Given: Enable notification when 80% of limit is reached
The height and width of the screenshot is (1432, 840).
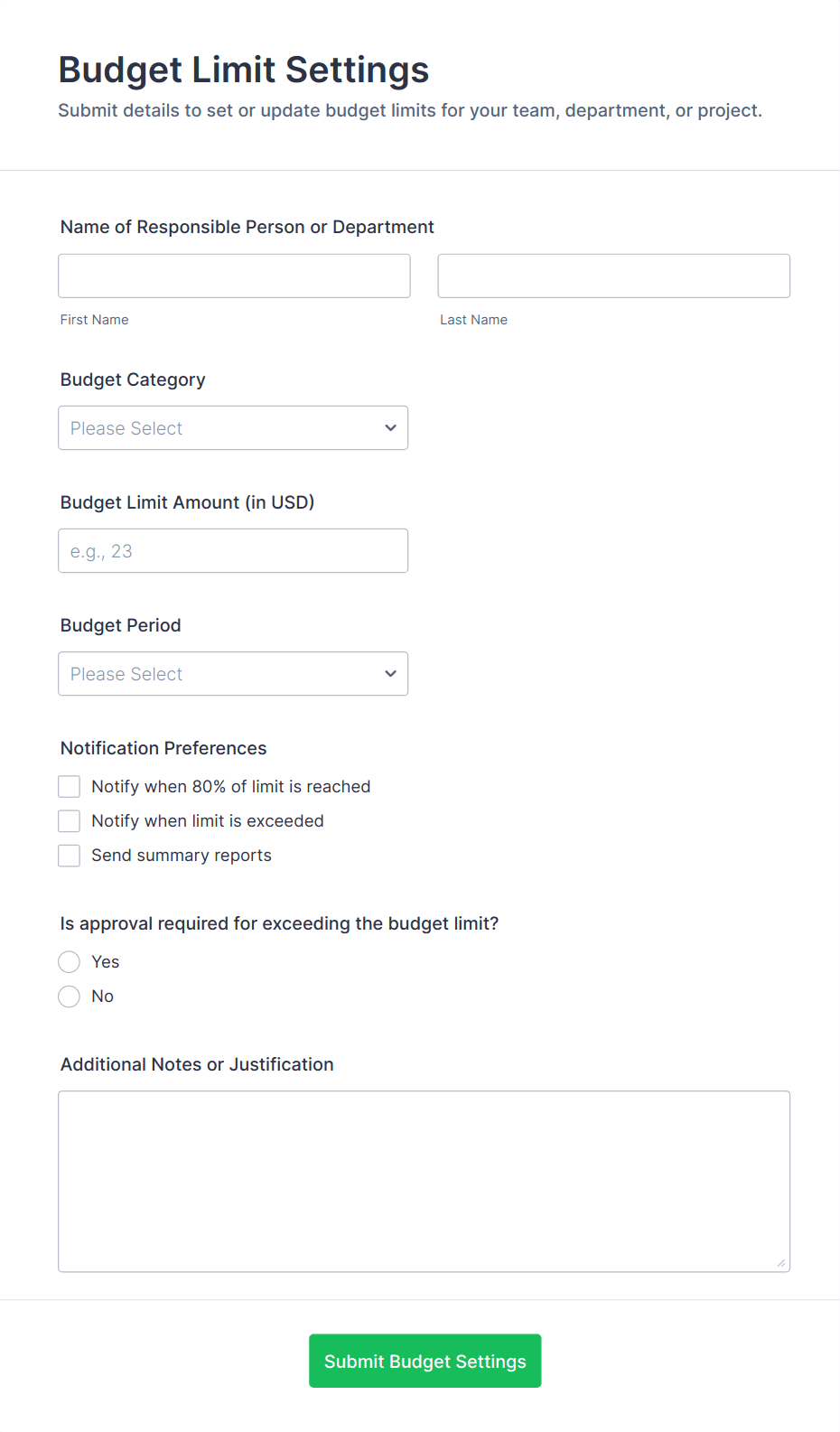Looking at the screenshot, I should (x=70, y=787).
